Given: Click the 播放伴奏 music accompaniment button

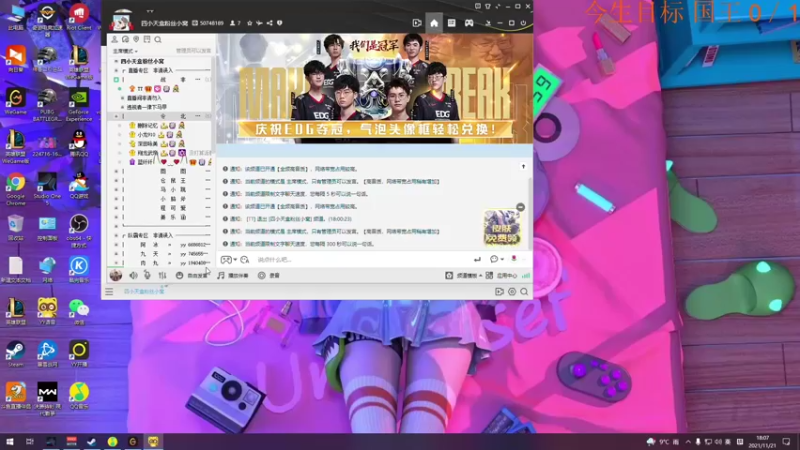Looking at the screenshot, I should pyautogui.click(x=233, y=276).
